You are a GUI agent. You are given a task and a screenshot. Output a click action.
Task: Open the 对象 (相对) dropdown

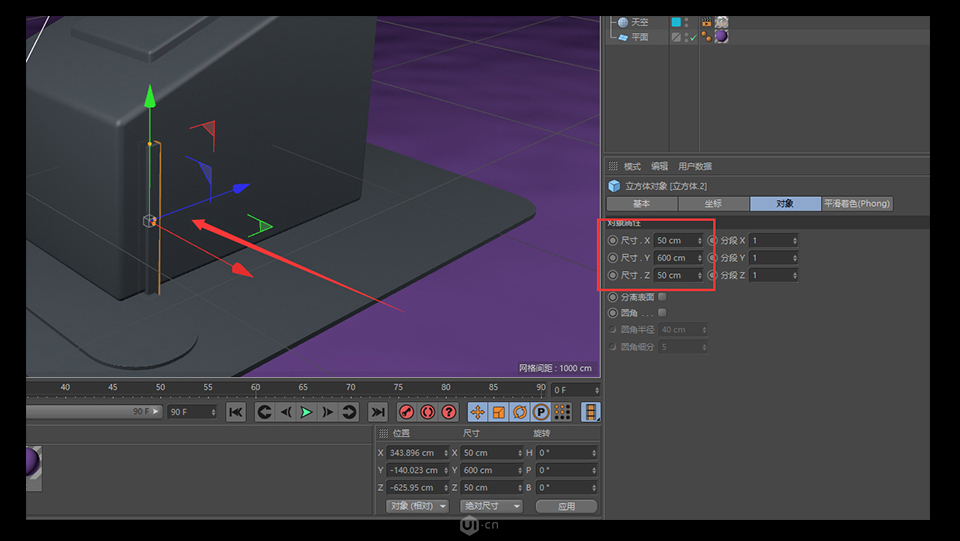coord(417,506)
